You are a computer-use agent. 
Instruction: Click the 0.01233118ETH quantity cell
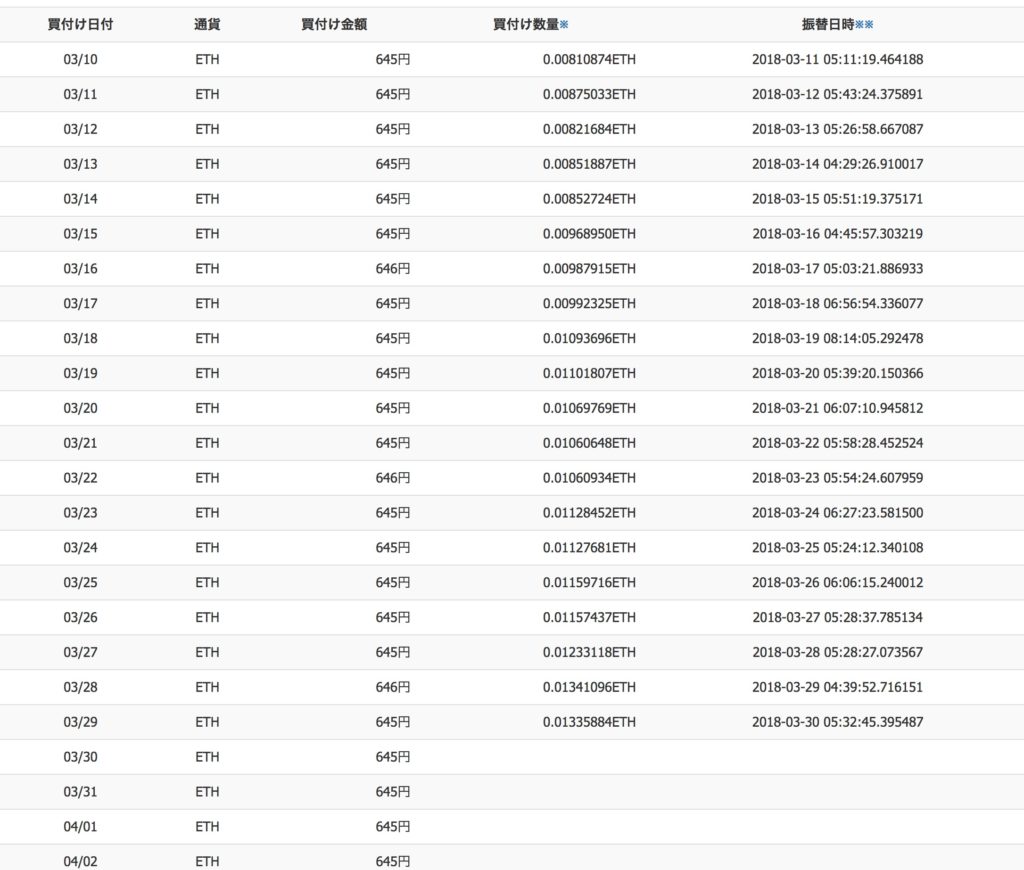[x=589, y=652]
